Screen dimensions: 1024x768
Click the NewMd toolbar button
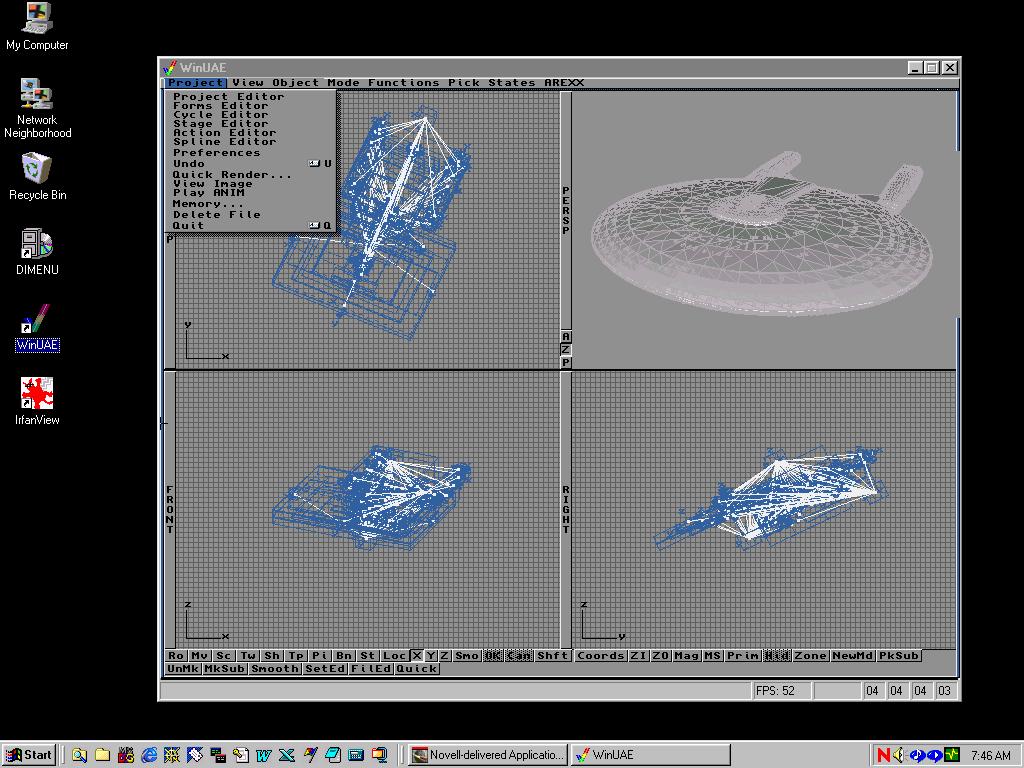pyautogui.click(x=852, y=656)
